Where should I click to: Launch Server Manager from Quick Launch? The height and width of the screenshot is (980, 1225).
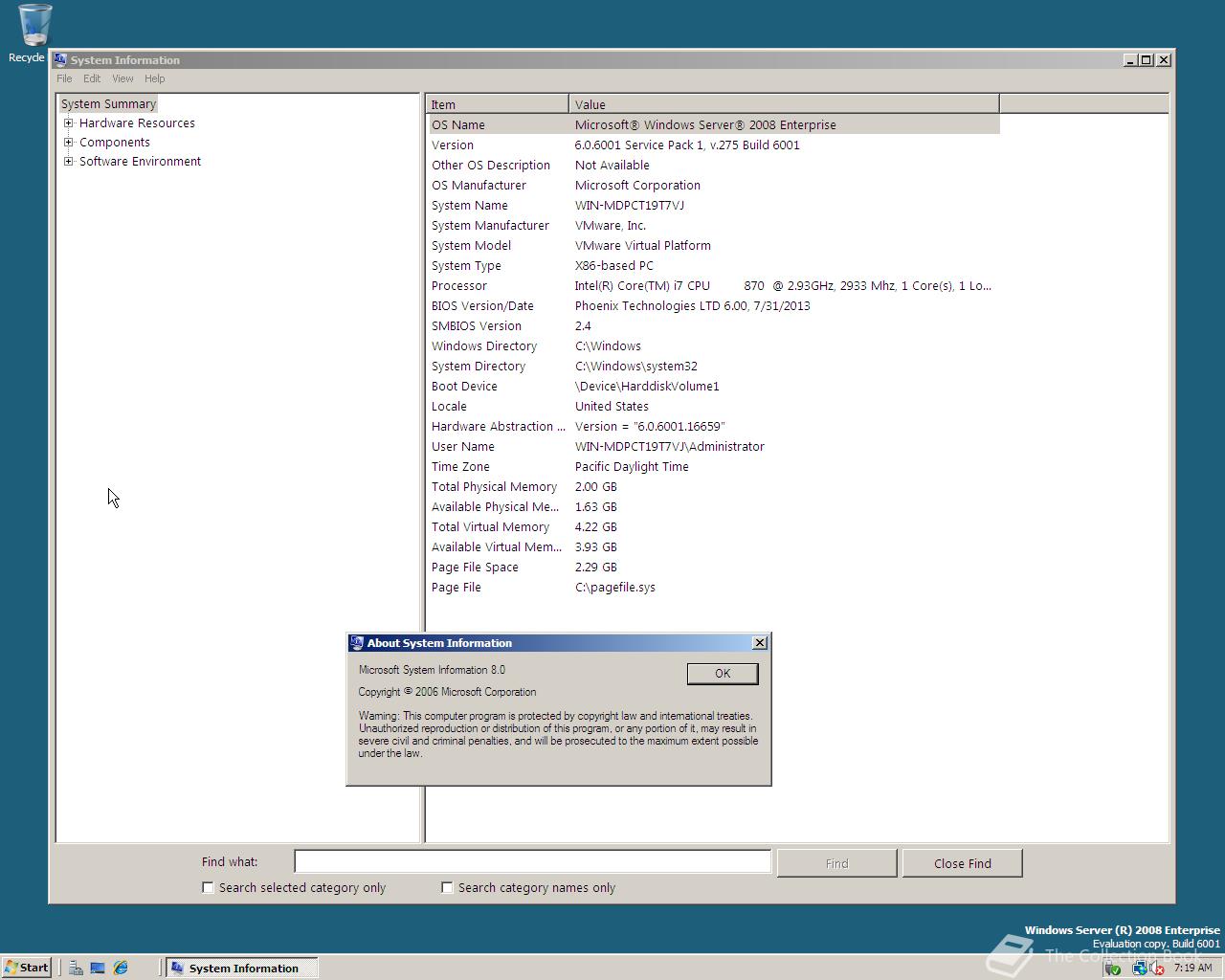[x=76, y=968]
